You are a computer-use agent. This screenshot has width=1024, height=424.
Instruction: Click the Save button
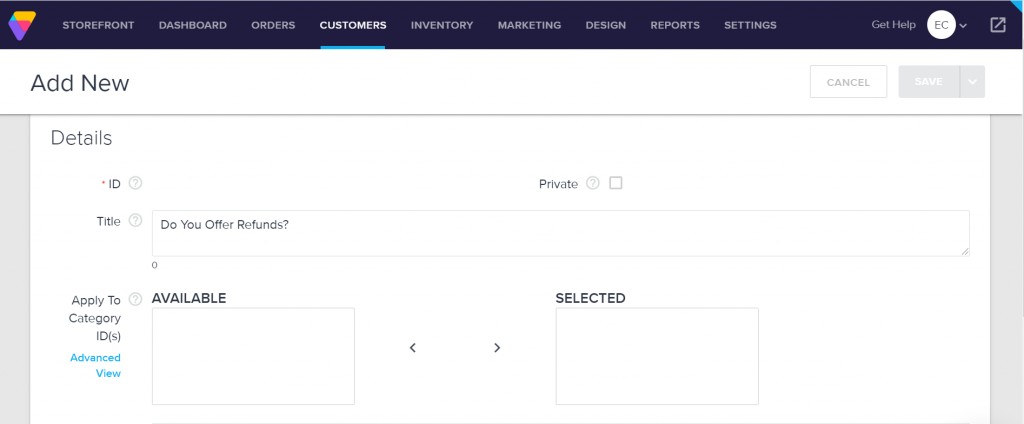pyautogui.click(x=929, y=82)
